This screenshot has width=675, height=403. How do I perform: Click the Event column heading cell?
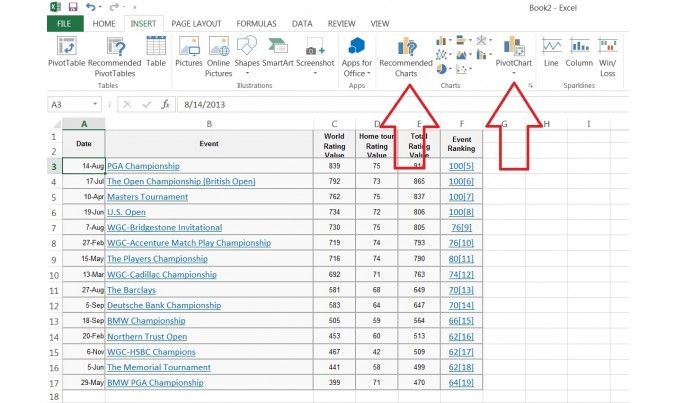[209, 144]
